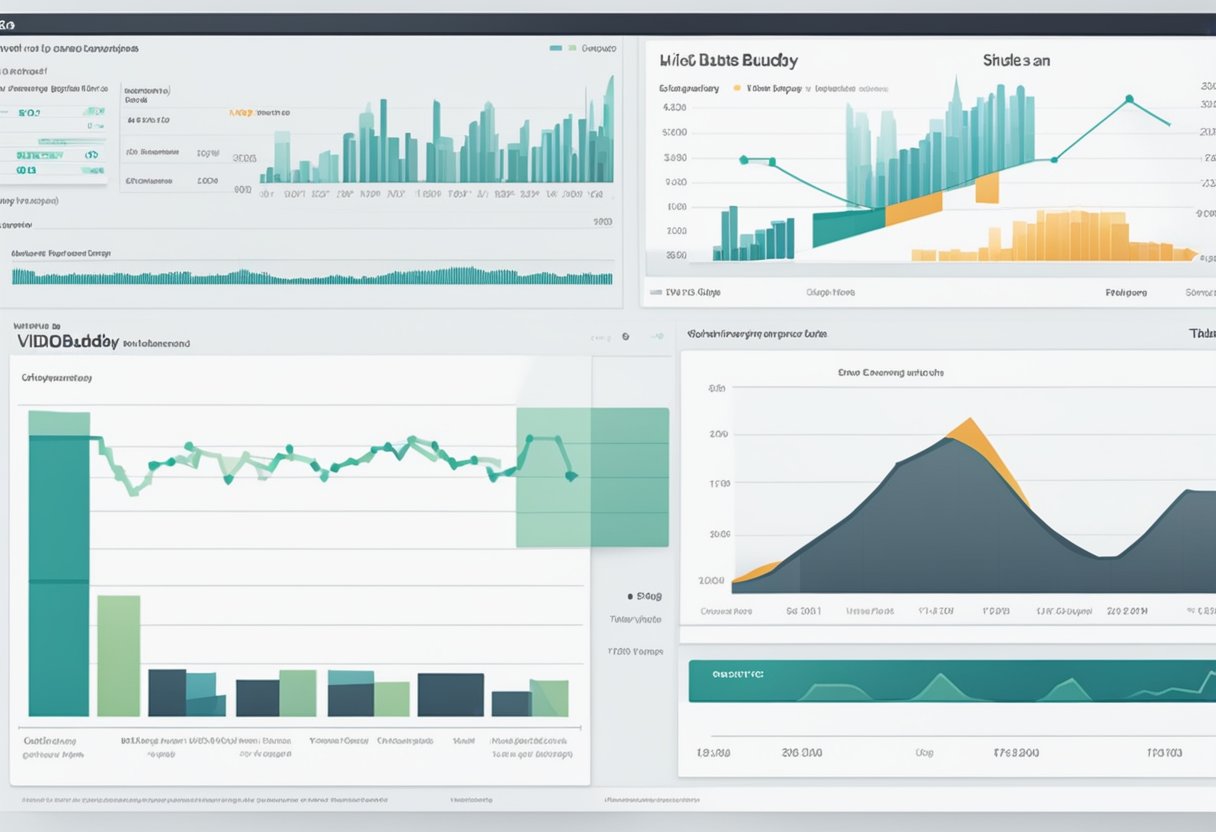
Task: Select the 'Shules an' heading tab
Action: (1016, 60)
